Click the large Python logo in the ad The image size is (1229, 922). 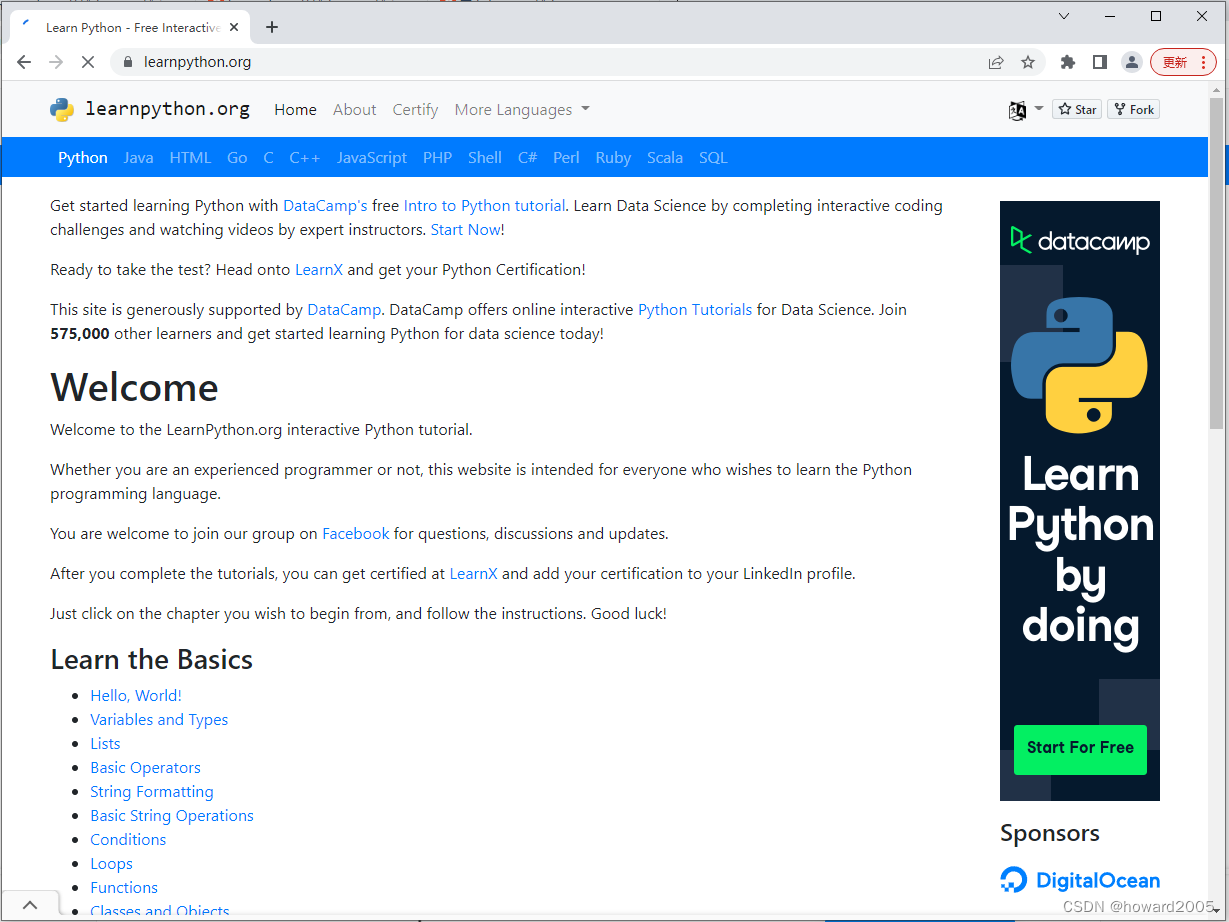[x=1079, y=364]
